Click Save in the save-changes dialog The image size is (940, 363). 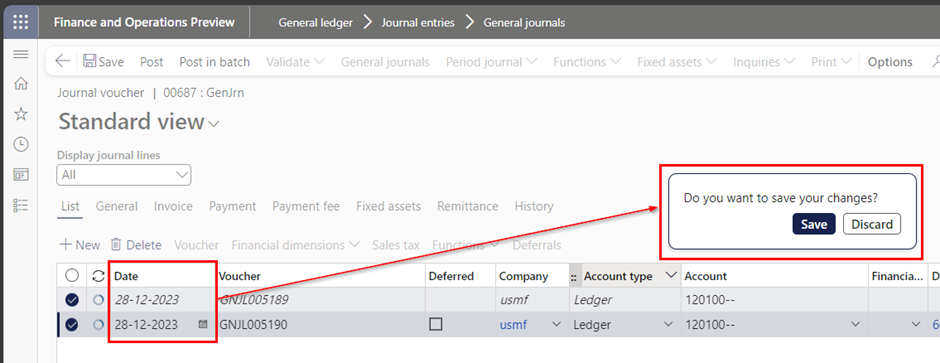(x=814, y=224)
